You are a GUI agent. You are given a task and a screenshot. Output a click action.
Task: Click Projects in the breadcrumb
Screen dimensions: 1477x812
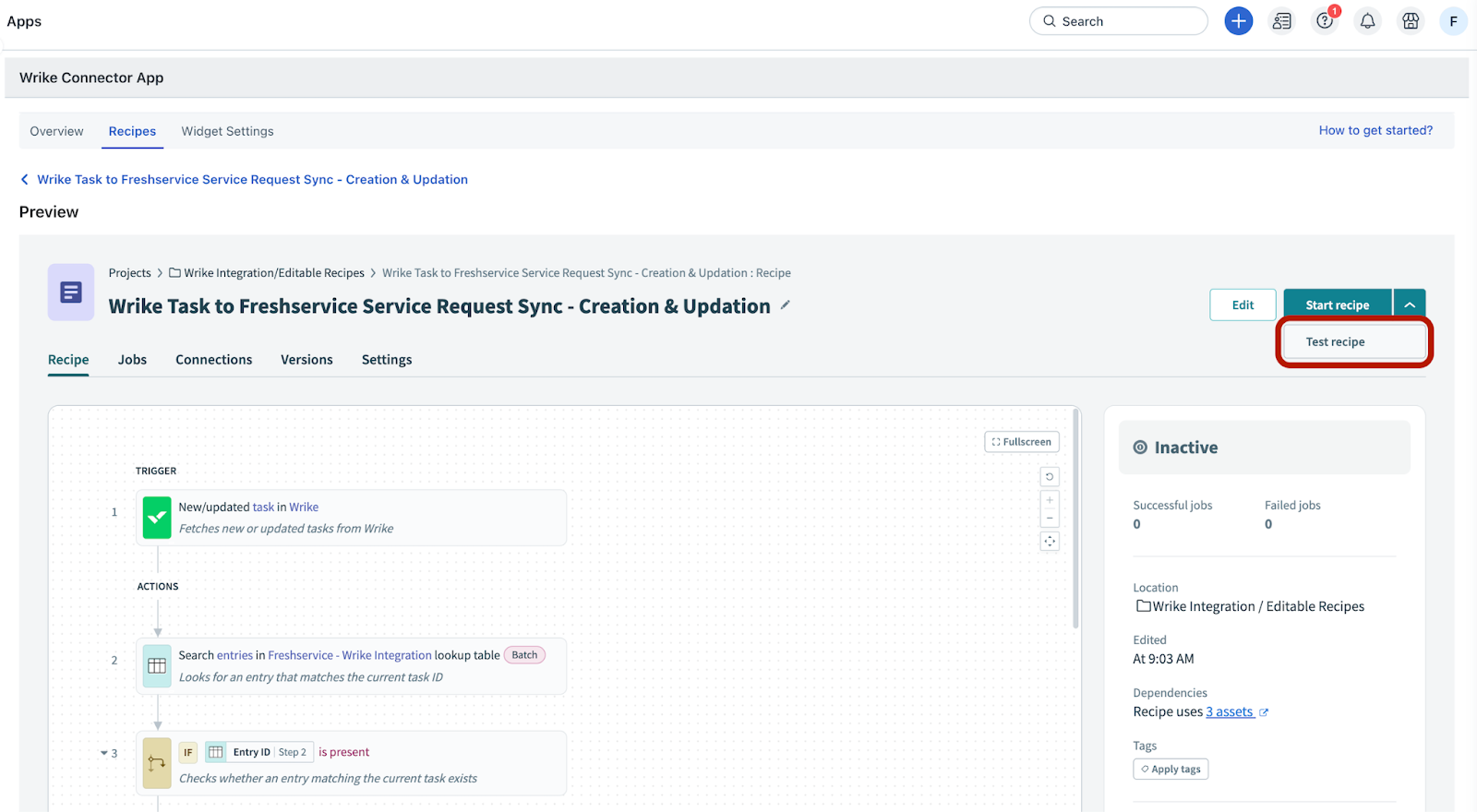pos(129,273)
